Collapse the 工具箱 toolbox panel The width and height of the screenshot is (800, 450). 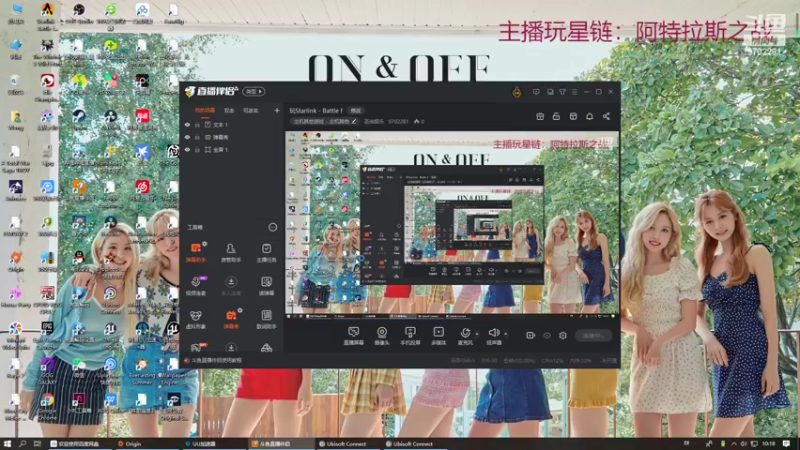[272, 227]
